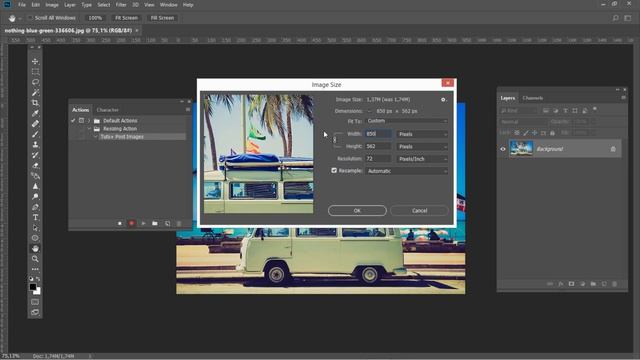Toggle Scroll All Windows checkbox

click(30, 18)
